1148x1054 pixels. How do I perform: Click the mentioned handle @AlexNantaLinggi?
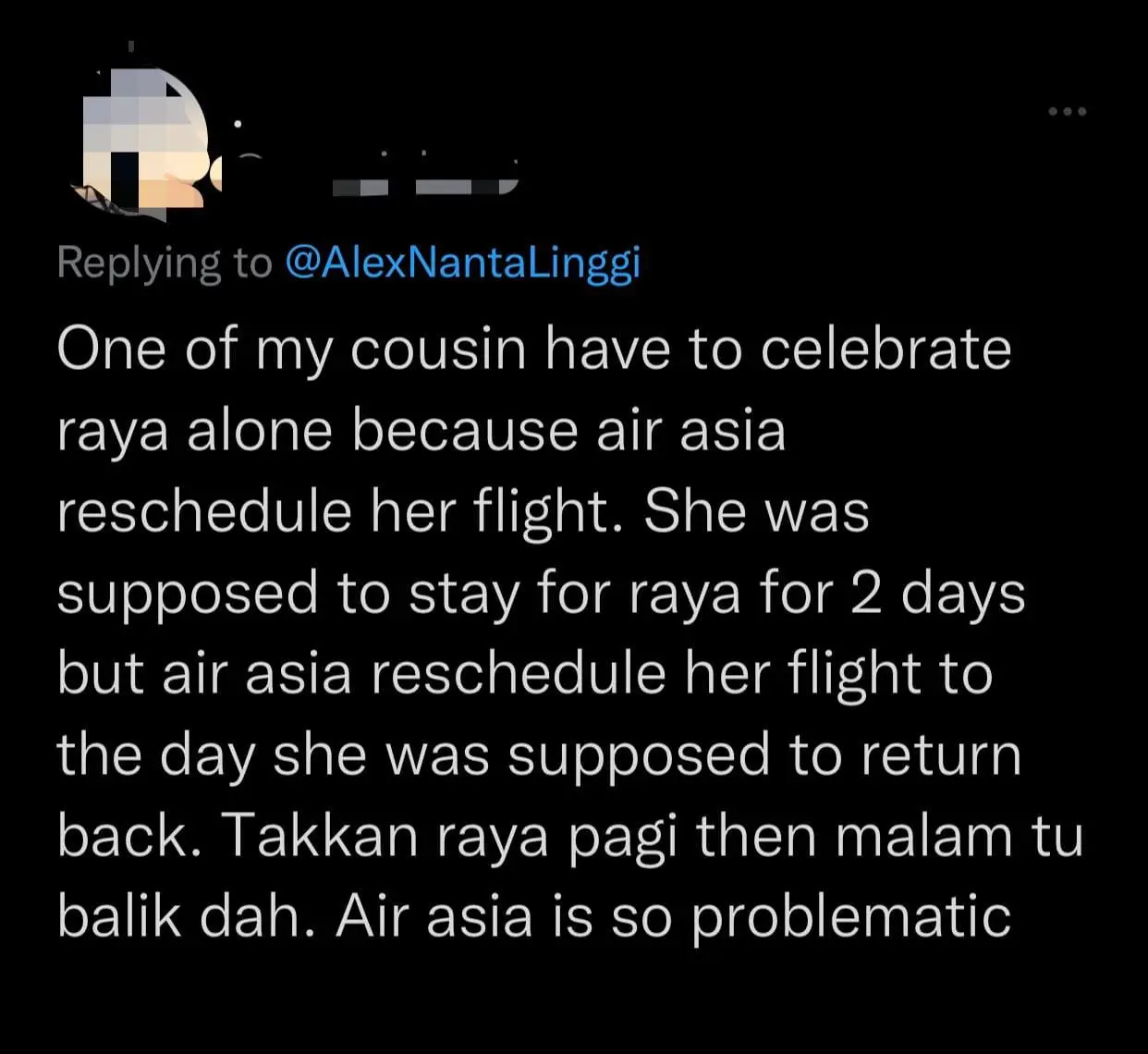tap(464, 262)
